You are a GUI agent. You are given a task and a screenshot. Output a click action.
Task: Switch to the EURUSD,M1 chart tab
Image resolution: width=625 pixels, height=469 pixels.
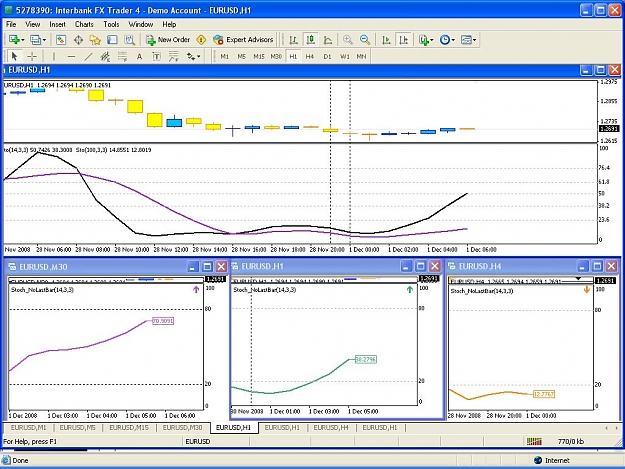pyautogui.click(x=28, y=428)
